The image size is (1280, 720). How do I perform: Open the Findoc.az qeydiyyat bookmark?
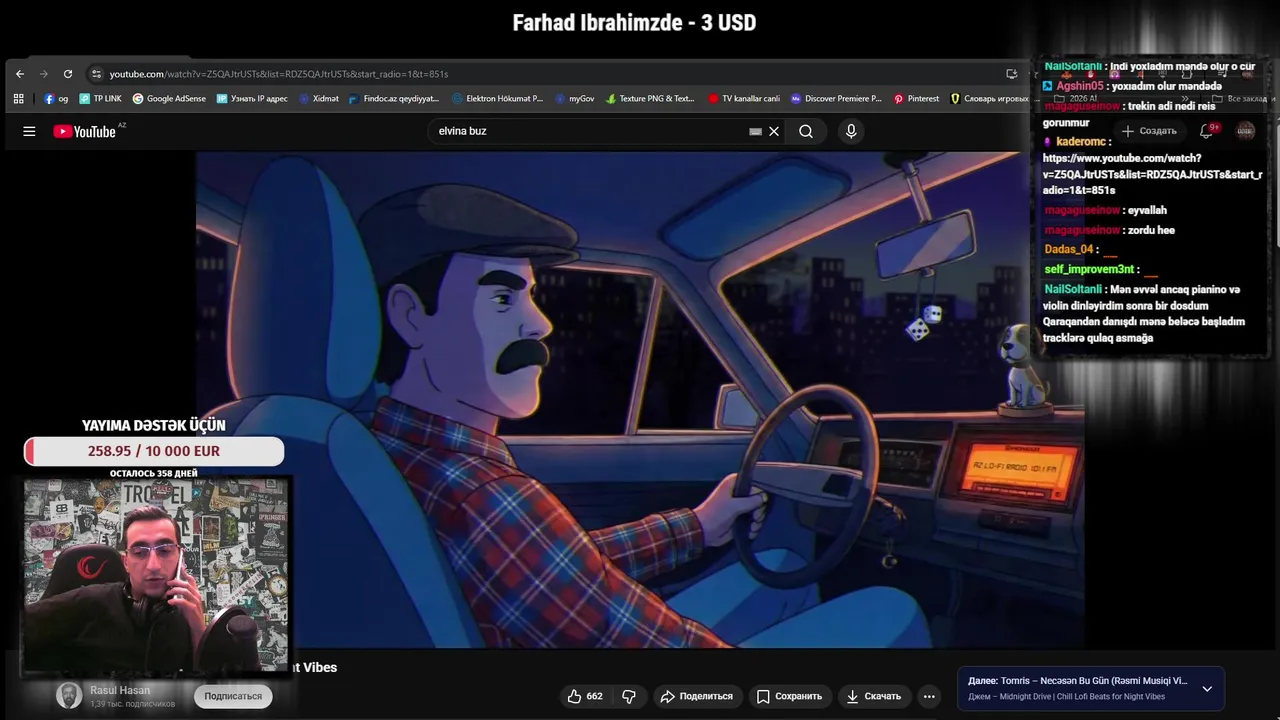(x=394, y=99)
